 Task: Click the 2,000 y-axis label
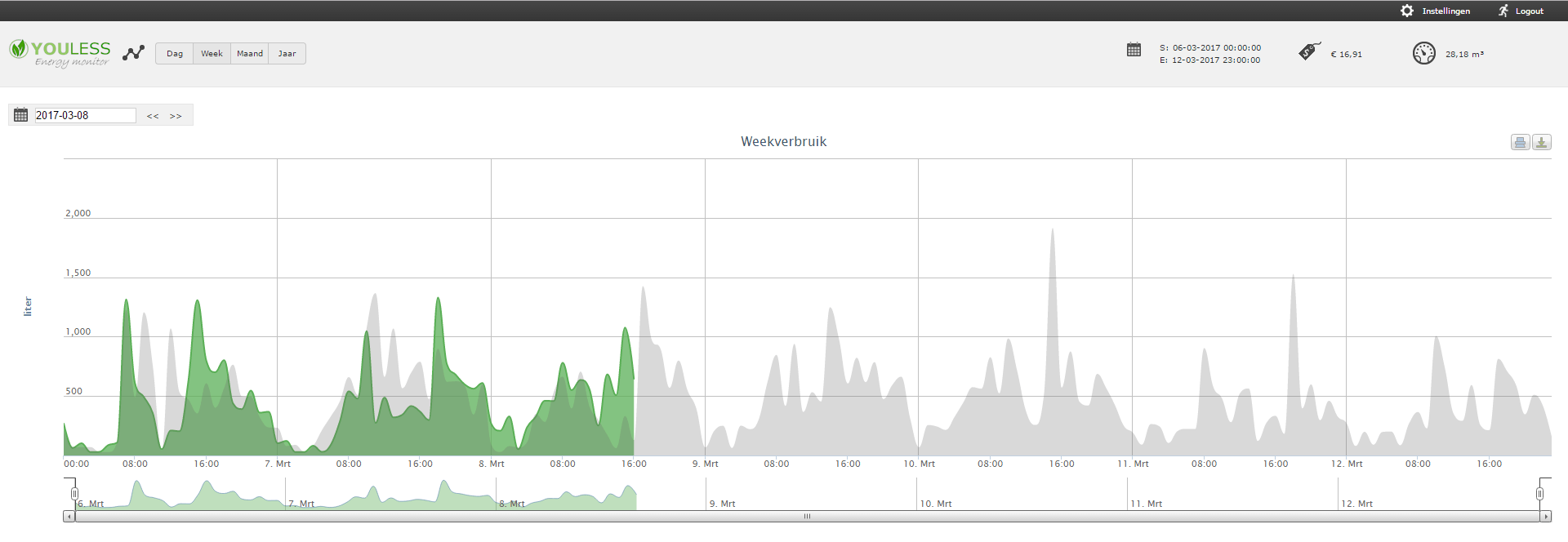pos(78,213)
